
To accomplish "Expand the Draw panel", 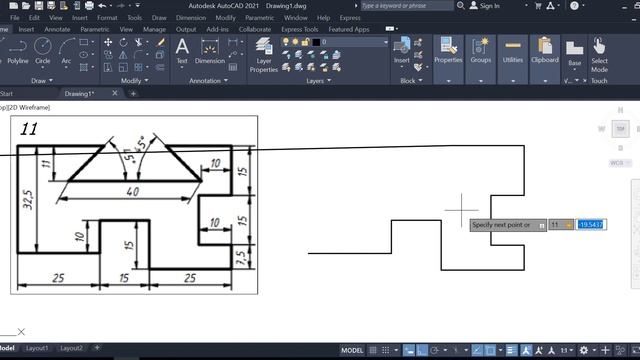I will (42, 81).
